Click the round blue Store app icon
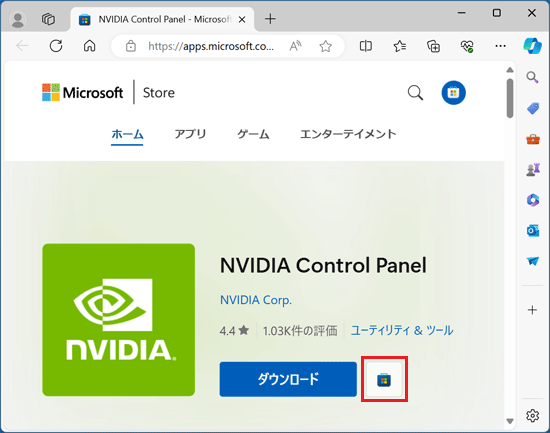This screenshot has height=433, width=550. [x=453, y=93]
